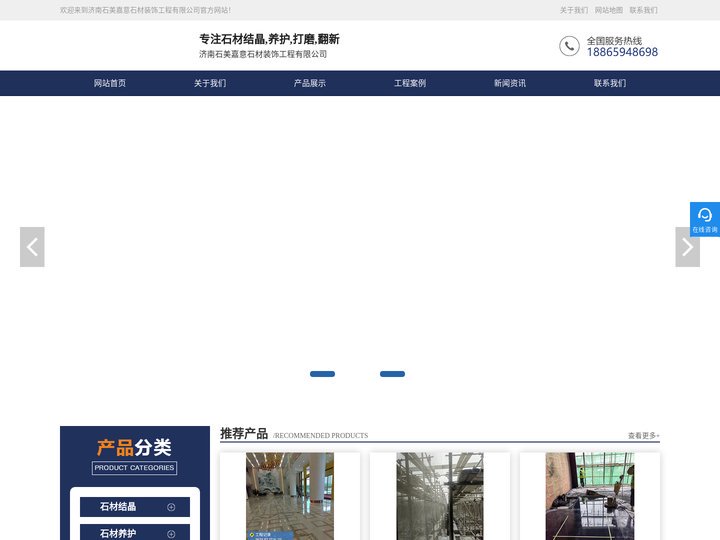Click the company name 济南石美嘉意石材装饰工程有限公司
Image resolution: width=720 pixels, height=540 pixels.
[x=263, y=54]
